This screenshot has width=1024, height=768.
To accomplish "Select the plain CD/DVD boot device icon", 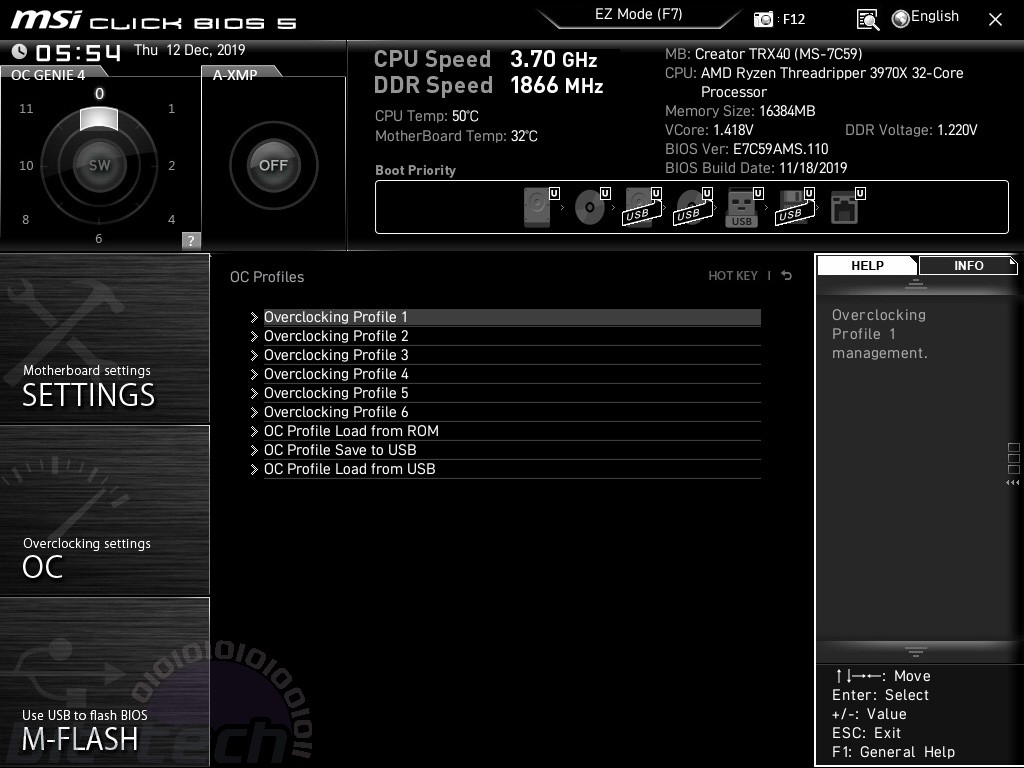I will pos(589,207).
